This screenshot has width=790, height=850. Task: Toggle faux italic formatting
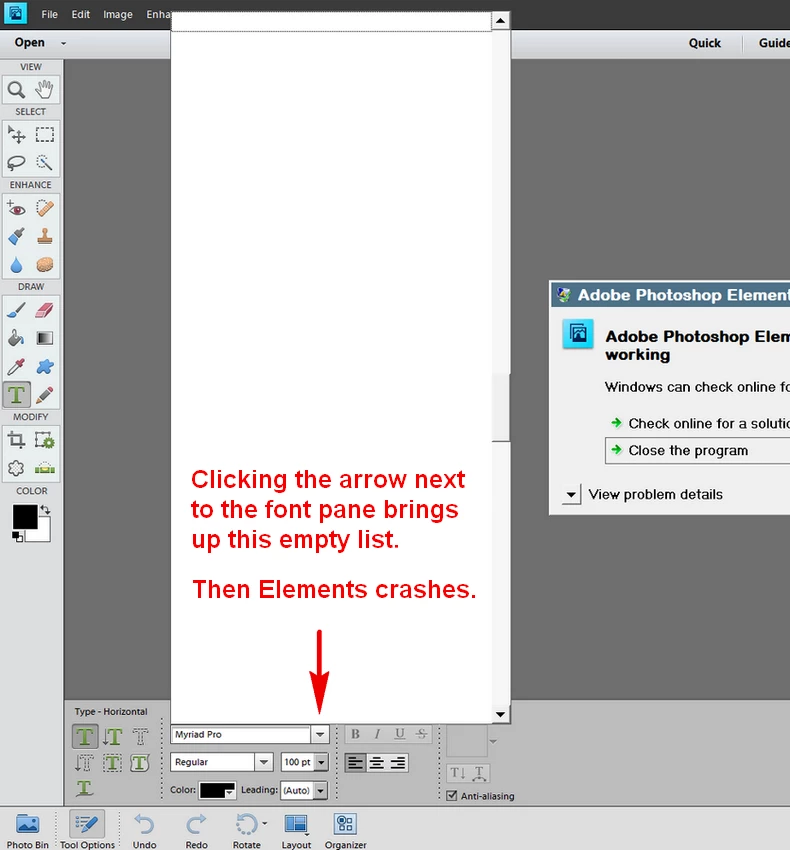coord(377,733)
